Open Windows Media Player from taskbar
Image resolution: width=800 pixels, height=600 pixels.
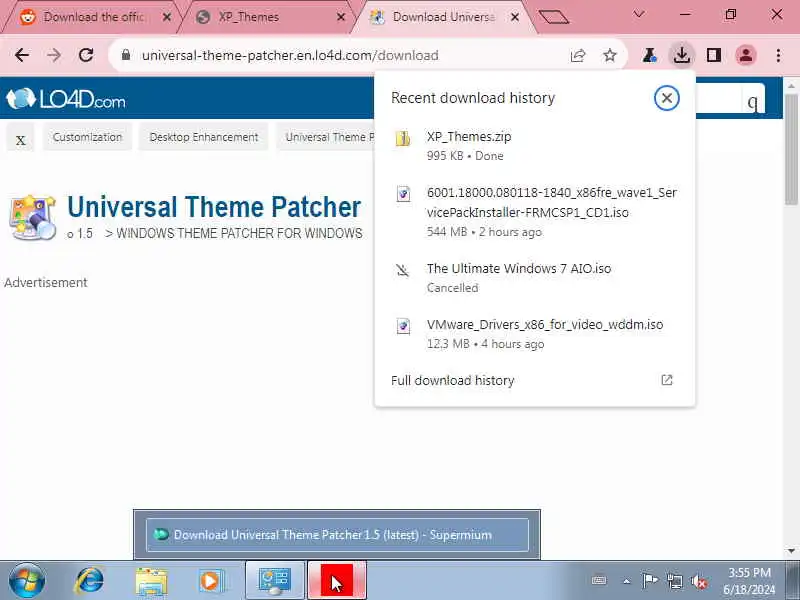210,581
